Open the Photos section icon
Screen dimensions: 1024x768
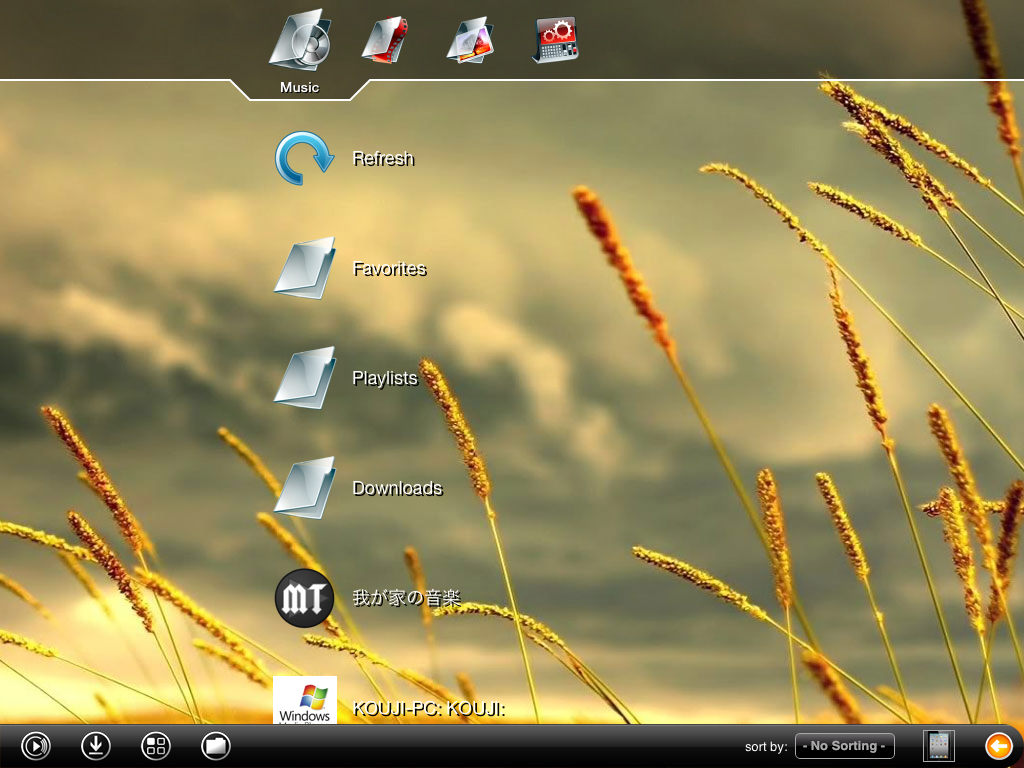coord(470,40)
